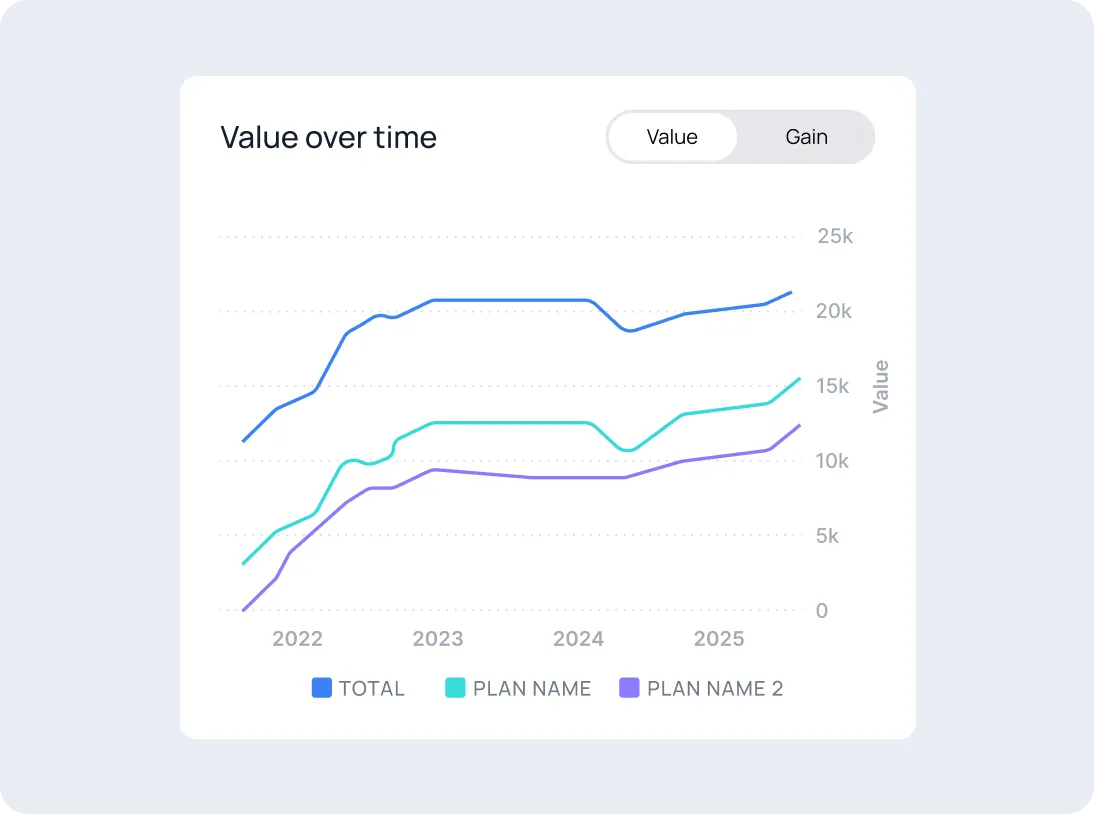Select the 2022 axis label
Image resolution: width=1094 pixels, height=814 pixels.
(x=297, y=639)
